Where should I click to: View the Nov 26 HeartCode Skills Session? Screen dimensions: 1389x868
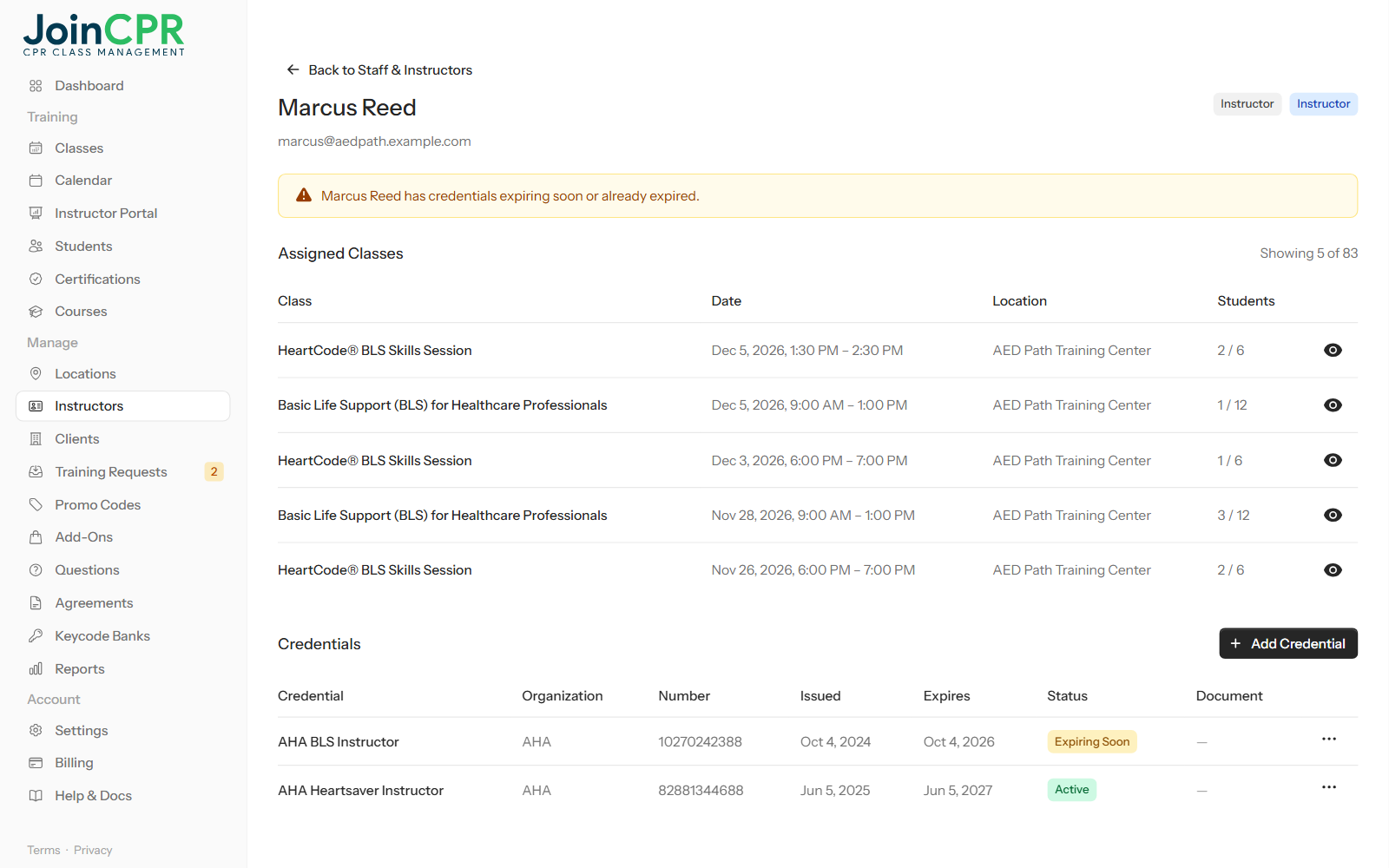click(1333, 570)
